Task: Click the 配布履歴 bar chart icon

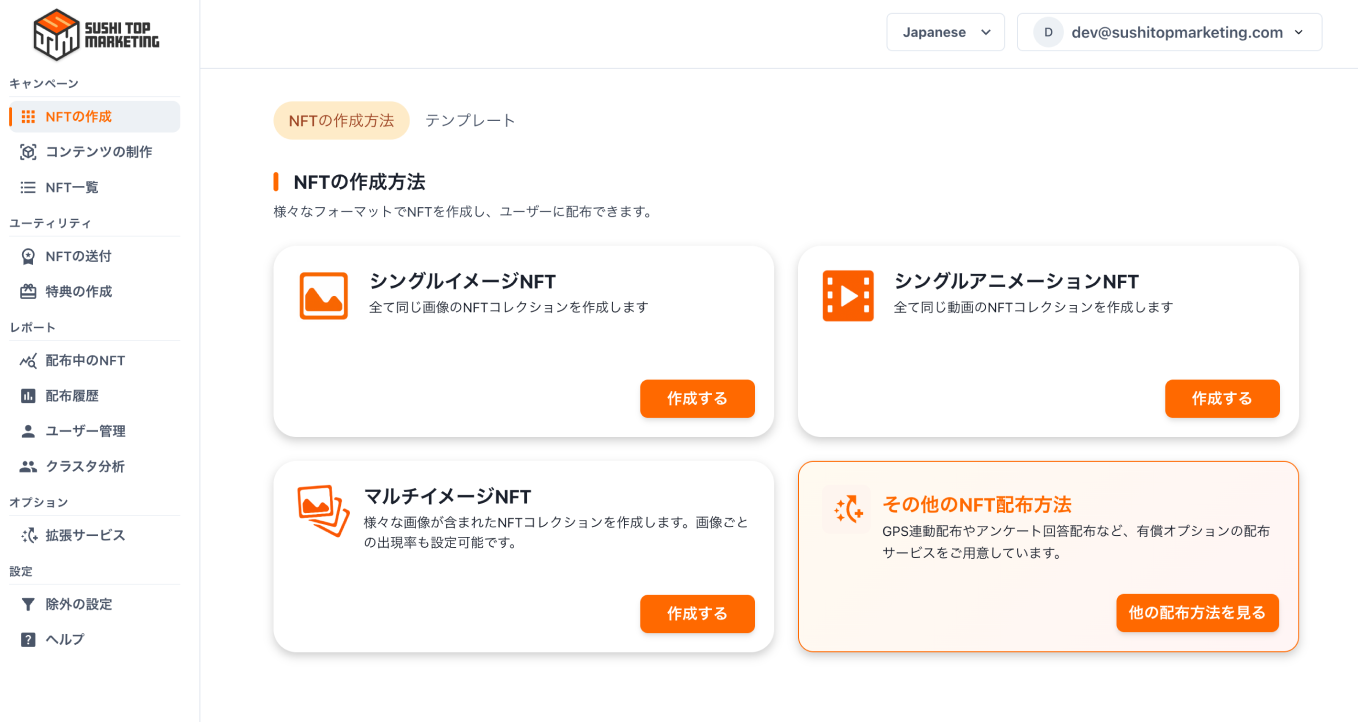Action: click(x=28, y=396)
